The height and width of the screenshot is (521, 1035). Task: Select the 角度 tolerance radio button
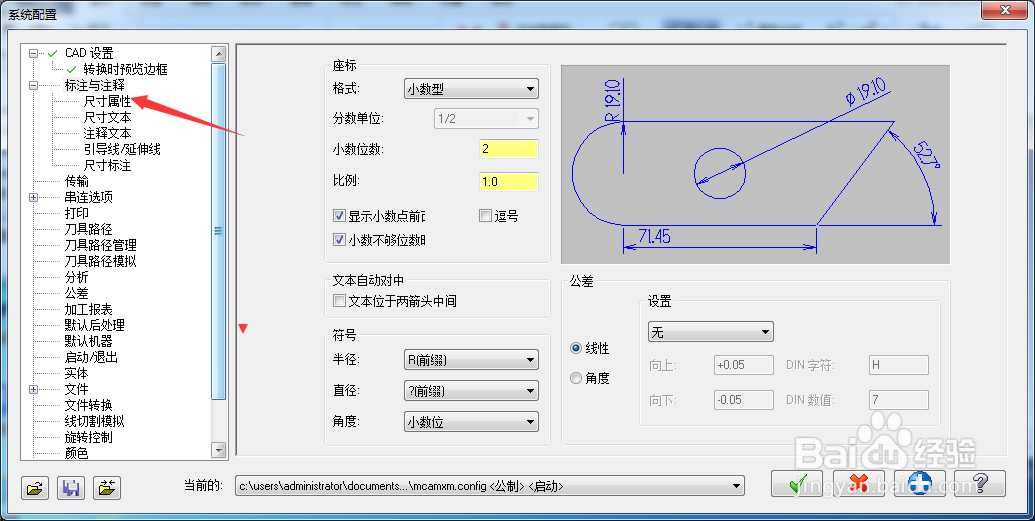(x=576, y=378)
